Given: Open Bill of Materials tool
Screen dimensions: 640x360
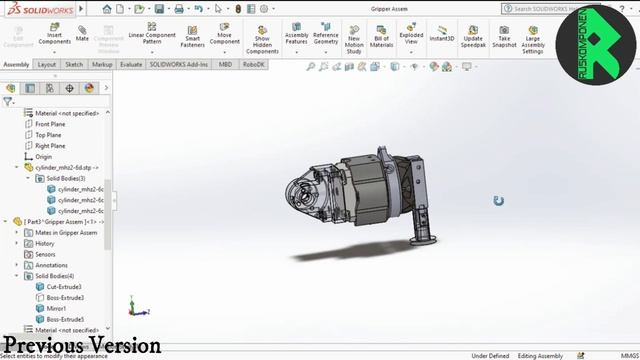Looking at the screenshot, I should tap(381, 37).
